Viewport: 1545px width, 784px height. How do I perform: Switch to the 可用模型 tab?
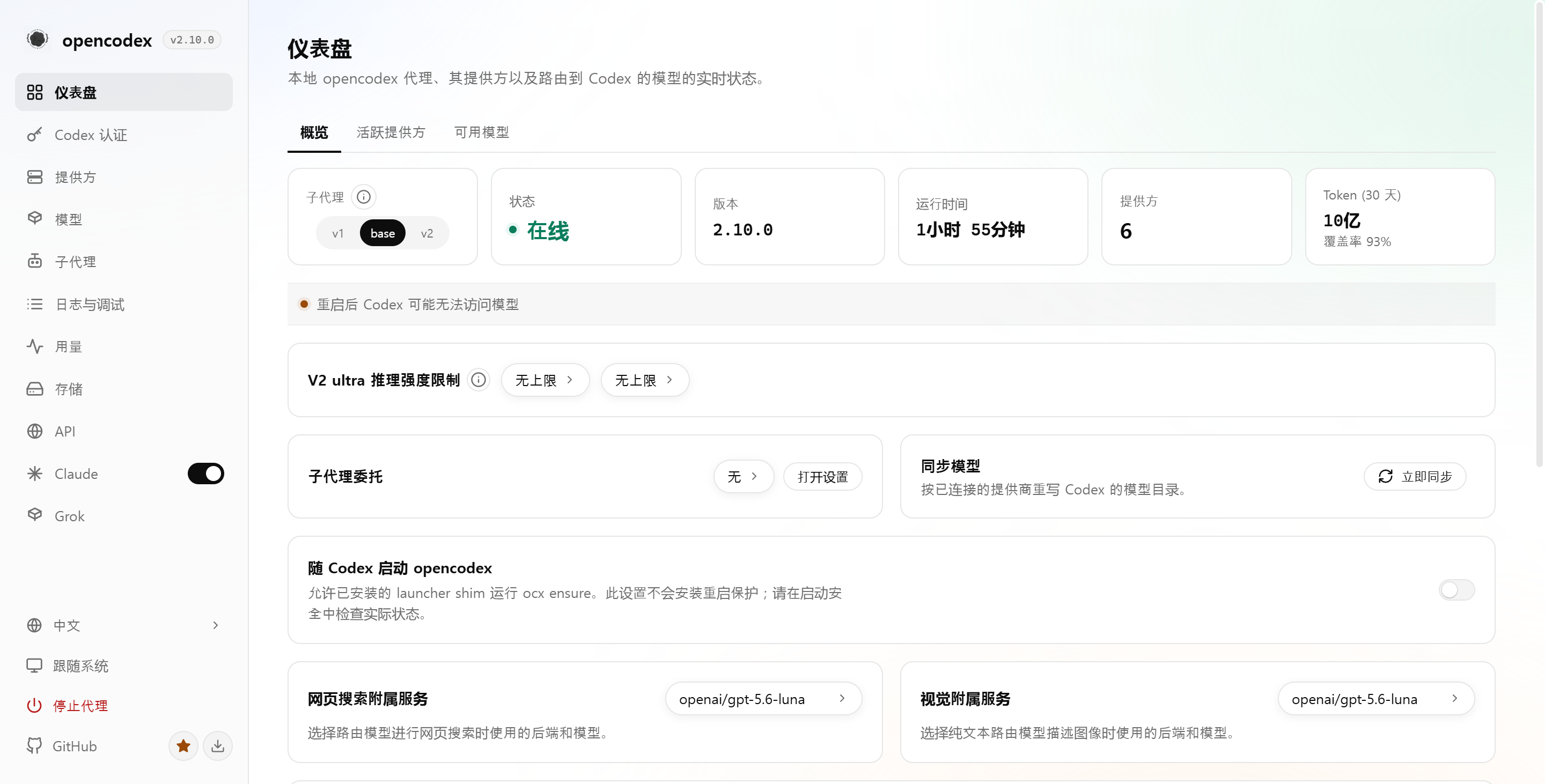[x=482, y=132]
